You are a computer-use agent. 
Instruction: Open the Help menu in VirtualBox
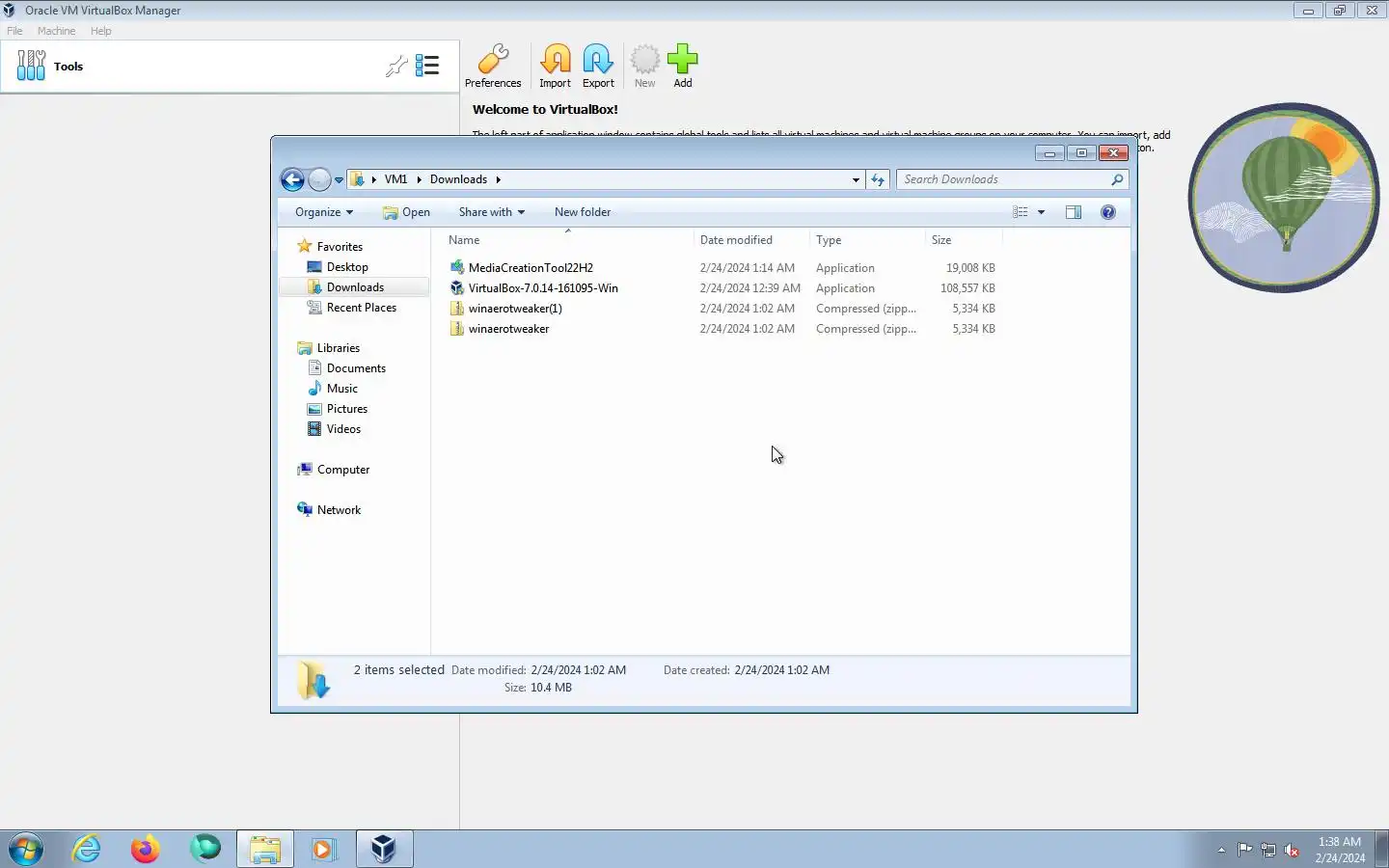pyautogui.click(x=101, y=31)
